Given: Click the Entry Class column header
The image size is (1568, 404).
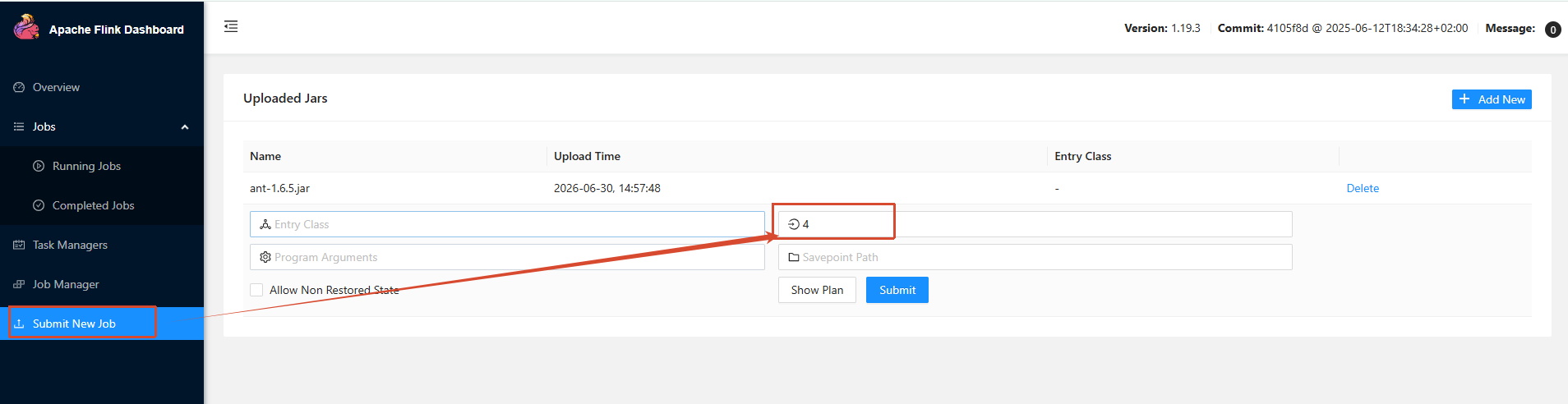Looking at the screenshot, I should coord(1083,156).
